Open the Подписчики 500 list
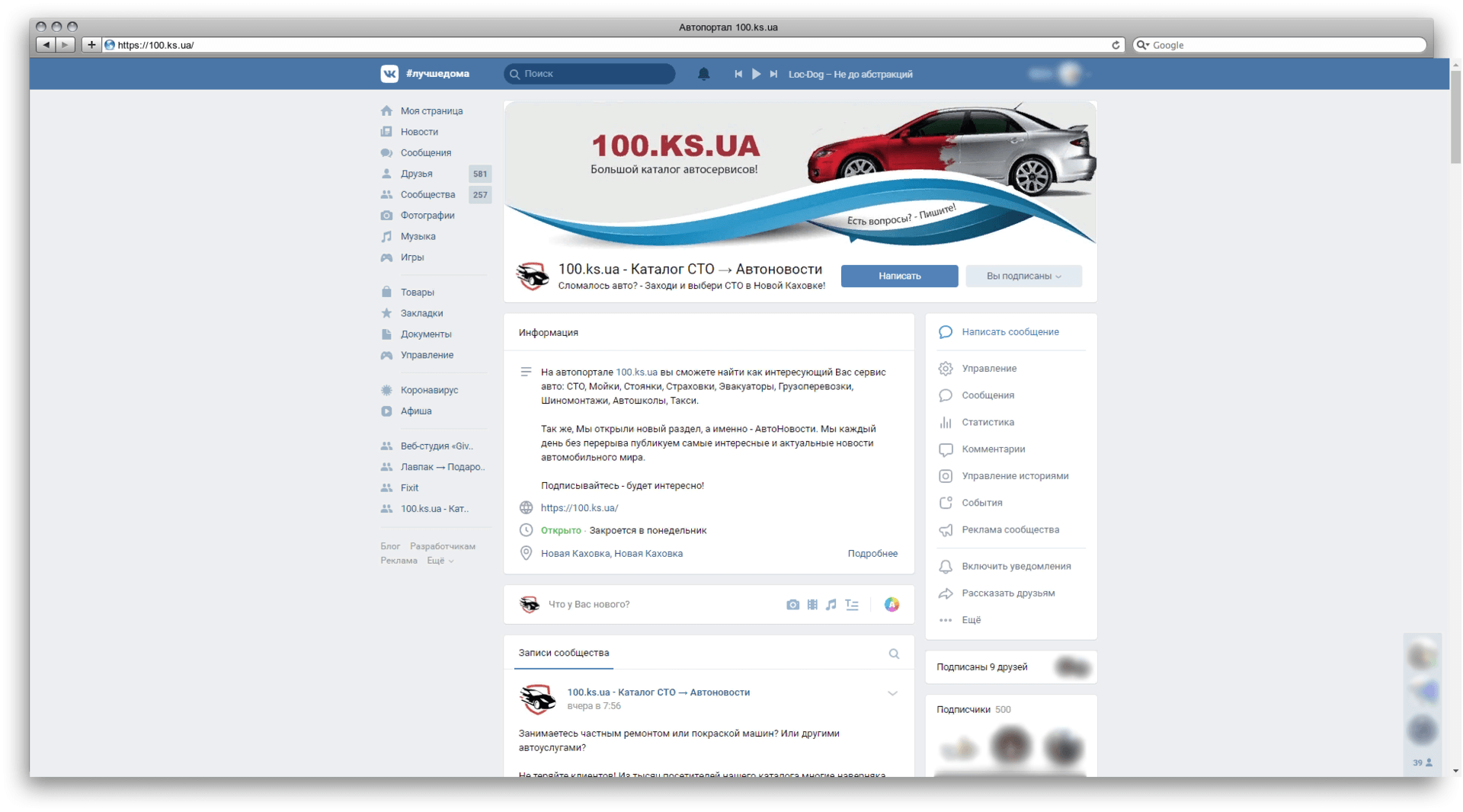Screen dimensions: 1463x812 coord(973,710)
